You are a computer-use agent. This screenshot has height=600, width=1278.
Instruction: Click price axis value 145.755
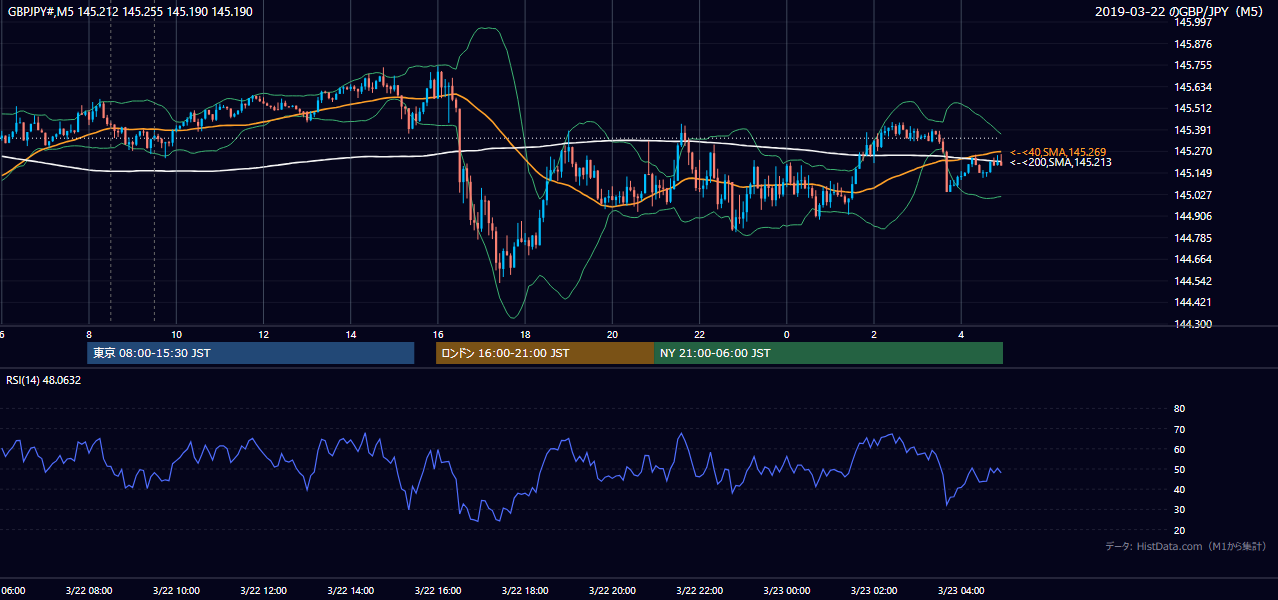[1193, 65]
